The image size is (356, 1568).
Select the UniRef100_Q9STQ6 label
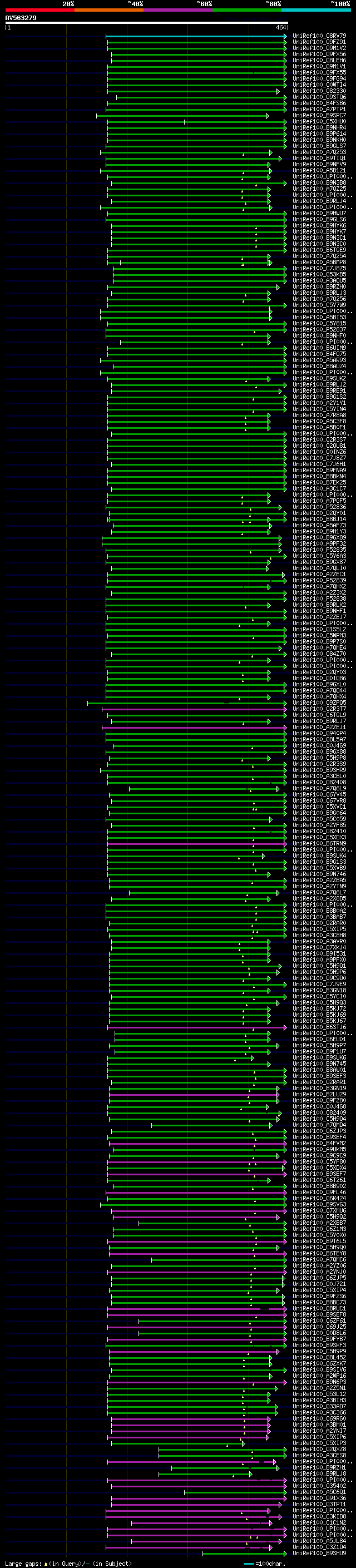coord(319,97)
